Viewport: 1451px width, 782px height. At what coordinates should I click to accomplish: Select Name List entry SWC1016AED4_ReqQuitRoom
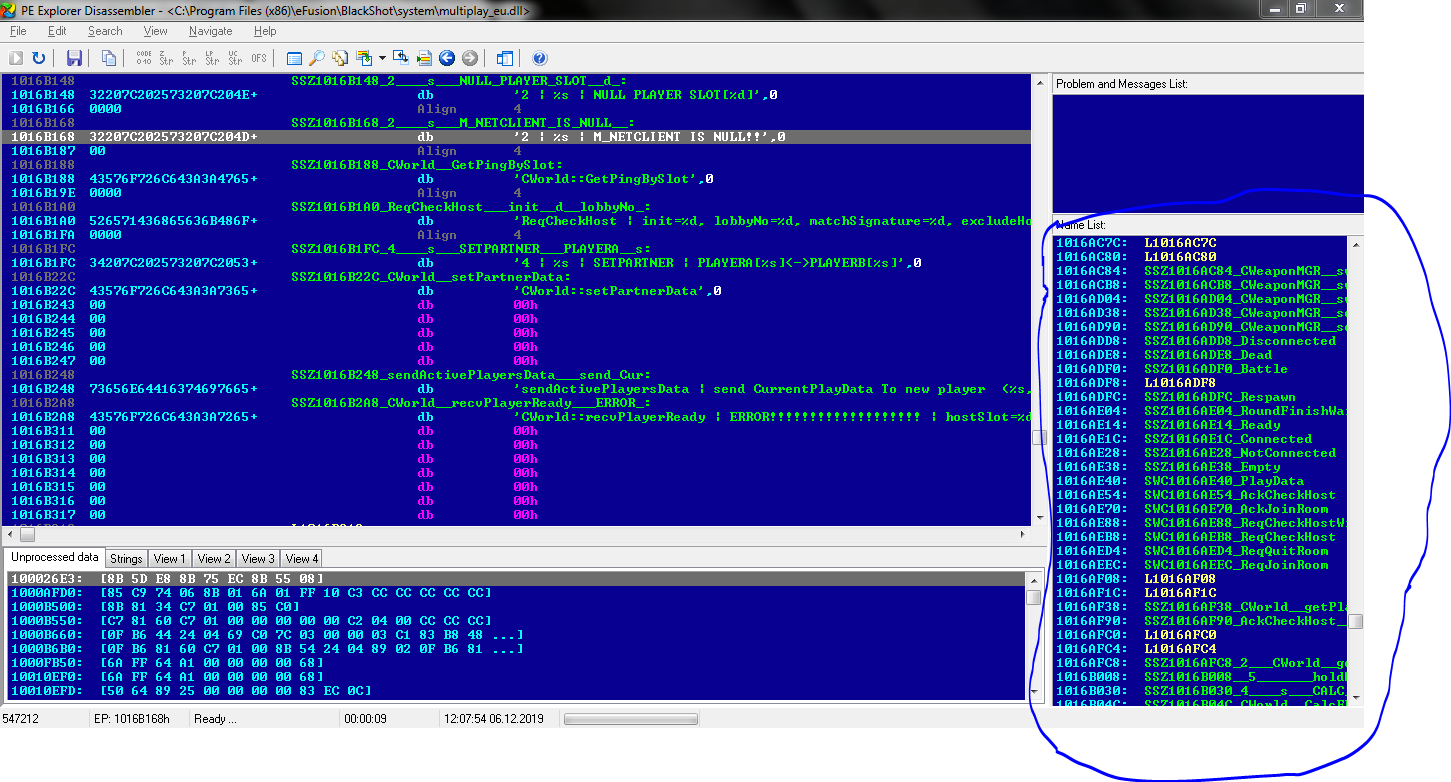coord(1200,551)
